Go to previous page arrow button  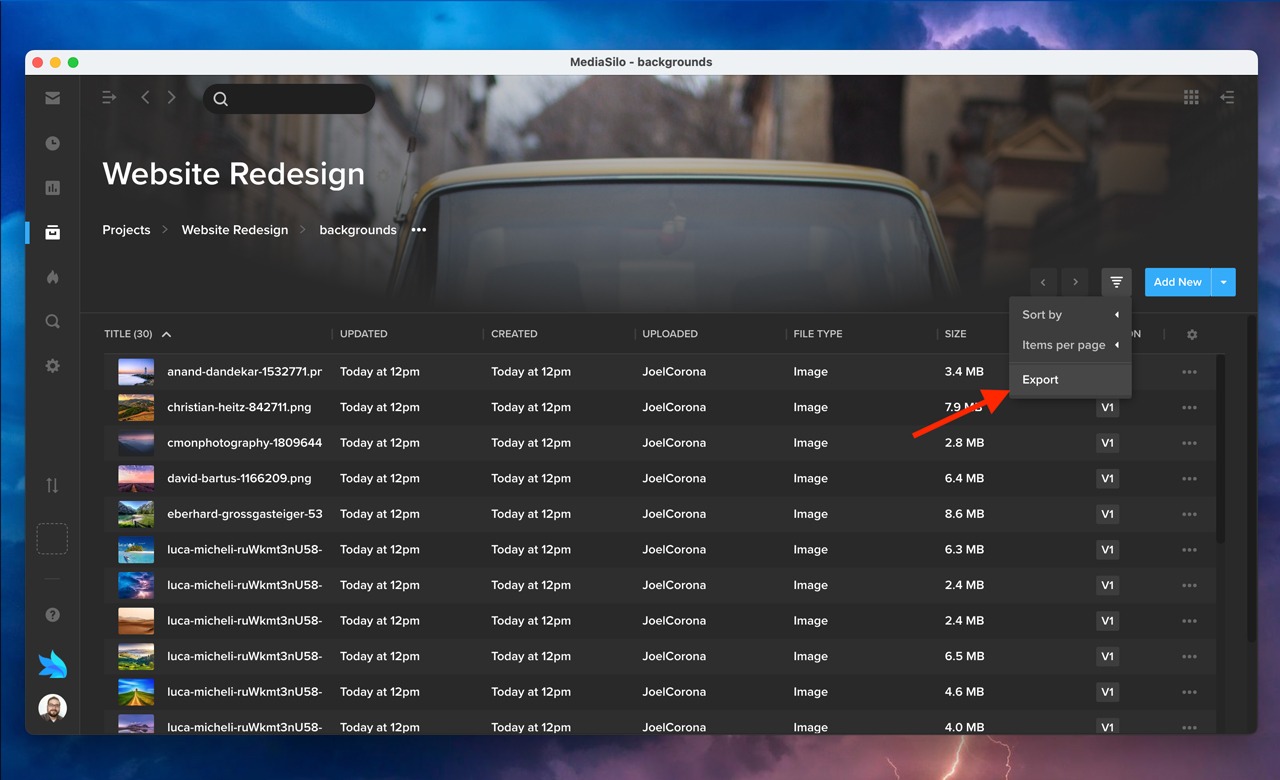coord(1043,282)
